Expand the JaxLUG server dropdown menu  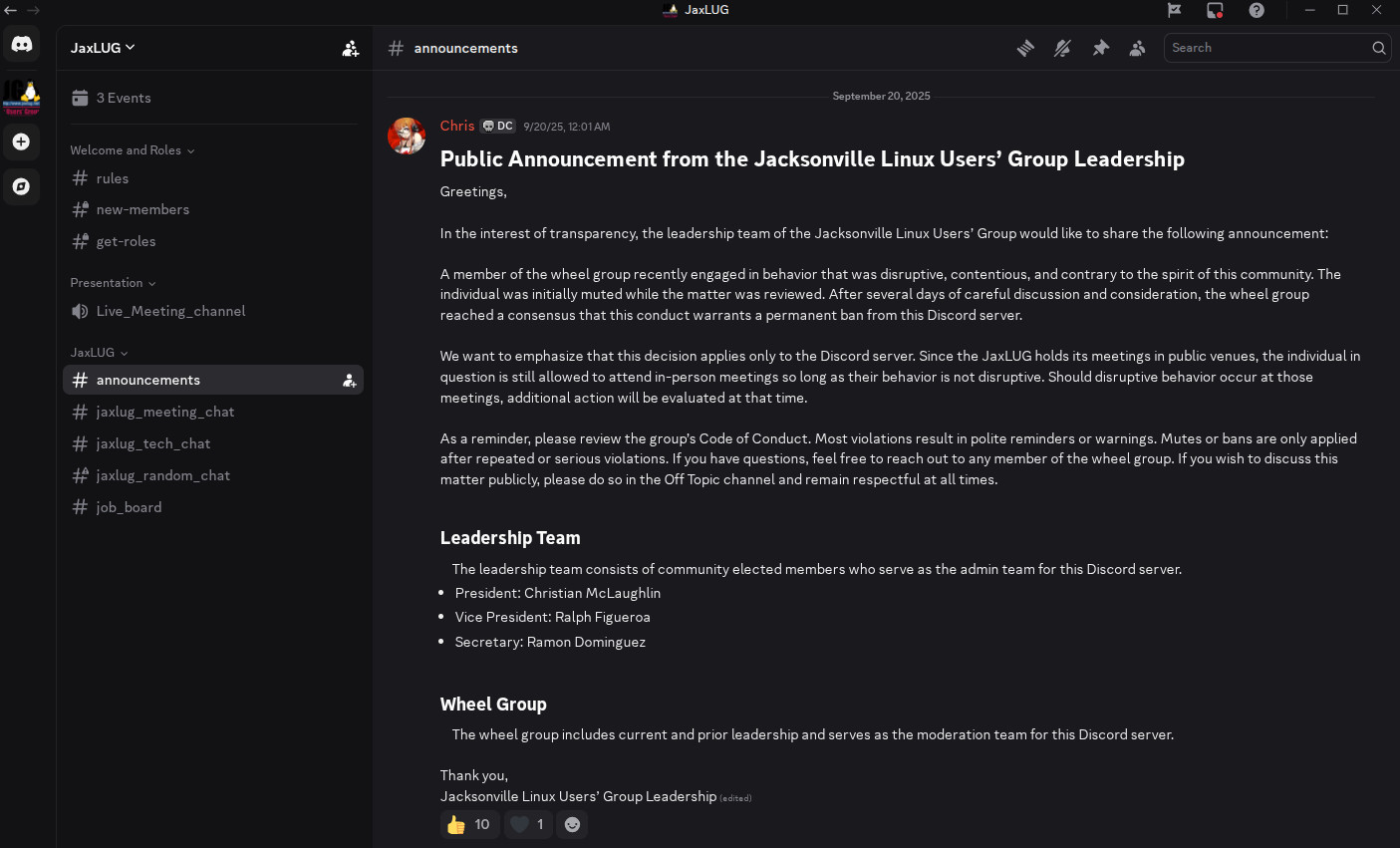[x=103, y=47]
